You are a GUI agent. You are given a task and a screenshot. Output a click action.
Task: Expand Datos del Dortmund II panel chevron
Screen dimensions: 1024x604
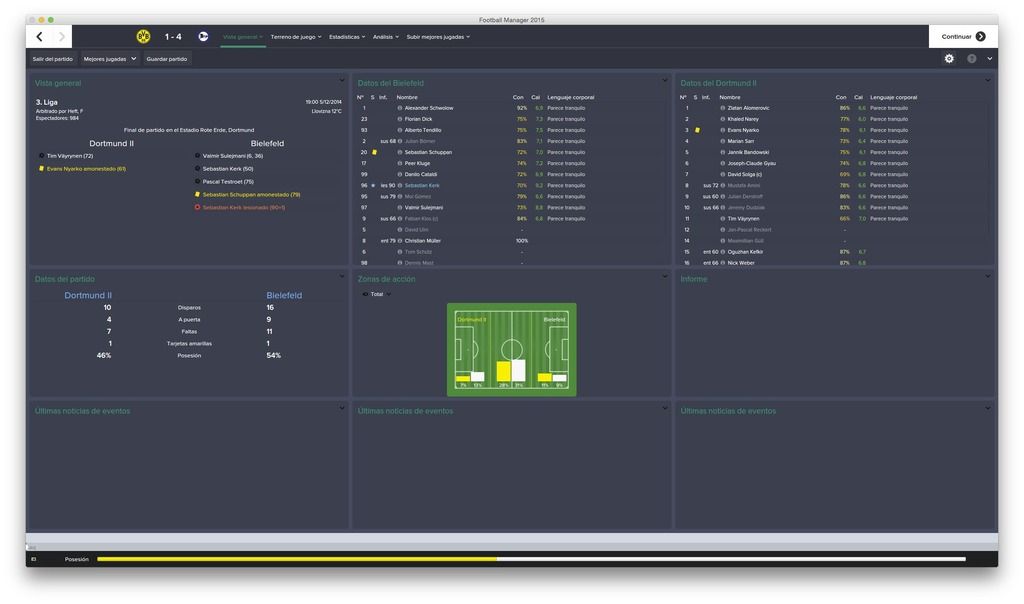[987, 81]
